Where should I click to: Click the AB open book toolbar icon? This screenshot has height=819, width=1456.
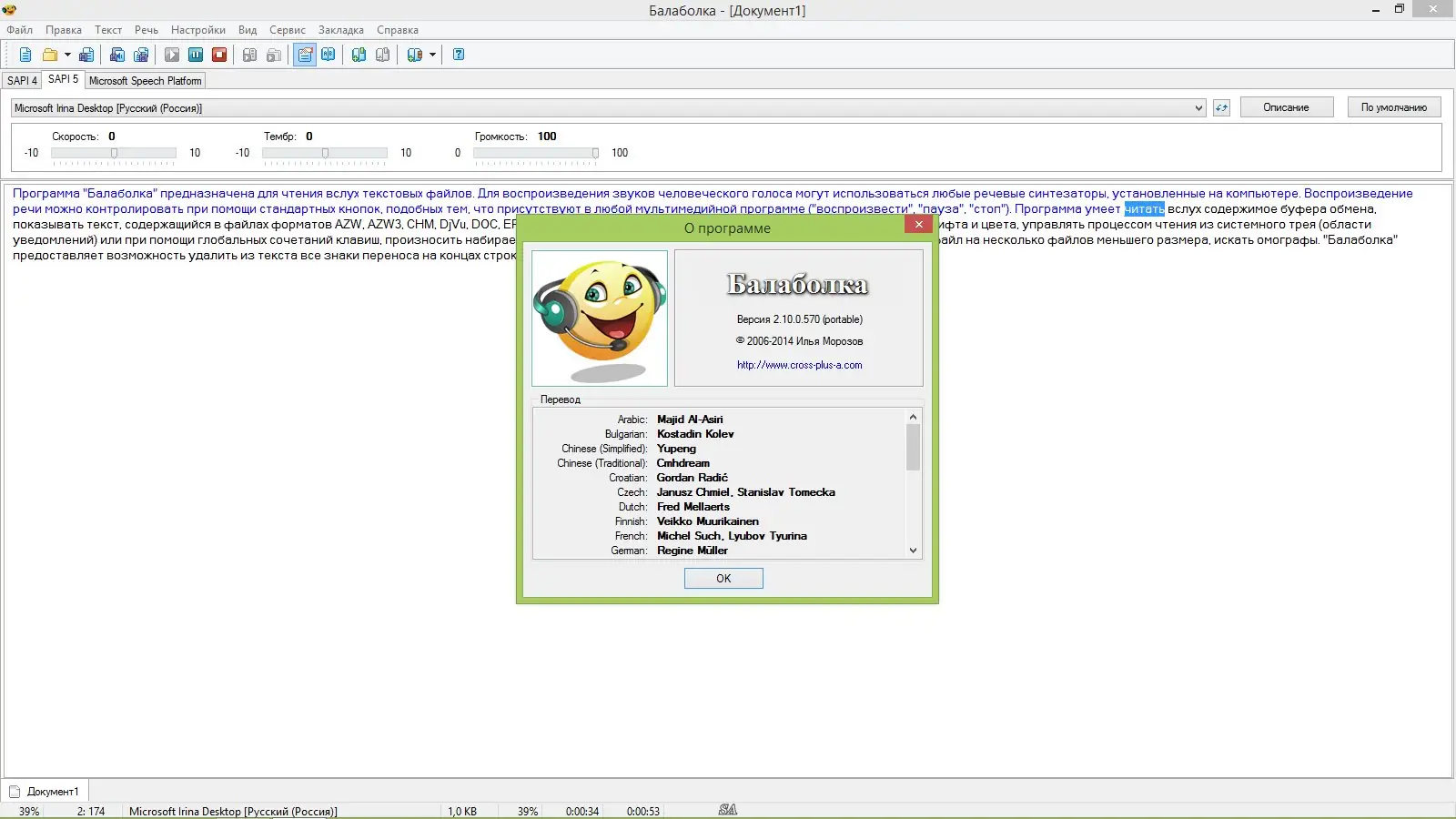point(329,55)
